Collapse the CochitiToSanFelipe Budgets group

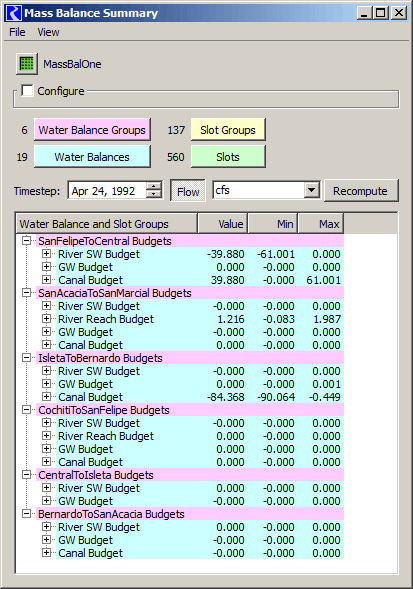(26, 410)
